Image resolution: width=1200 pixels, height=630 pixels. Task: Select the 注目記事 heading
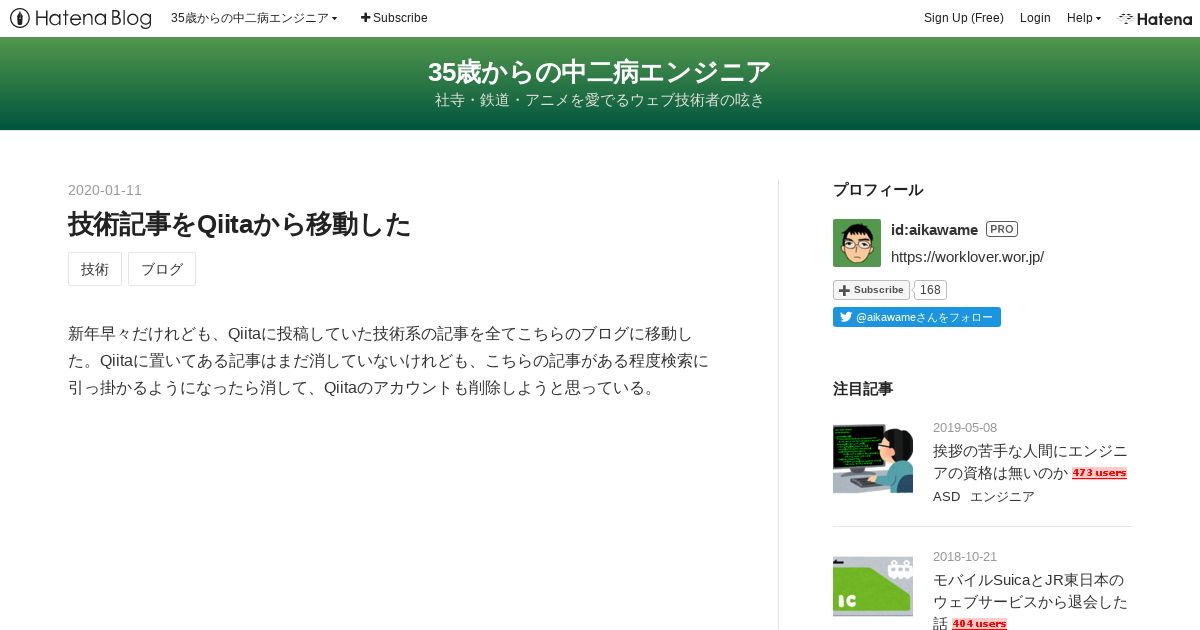tap(863, 389)
